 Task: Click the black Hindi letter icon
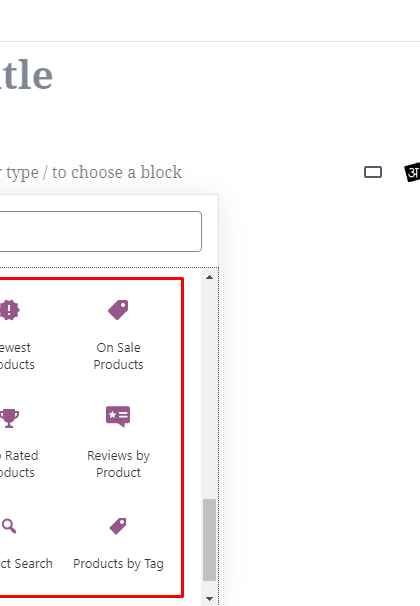[412, 172]
